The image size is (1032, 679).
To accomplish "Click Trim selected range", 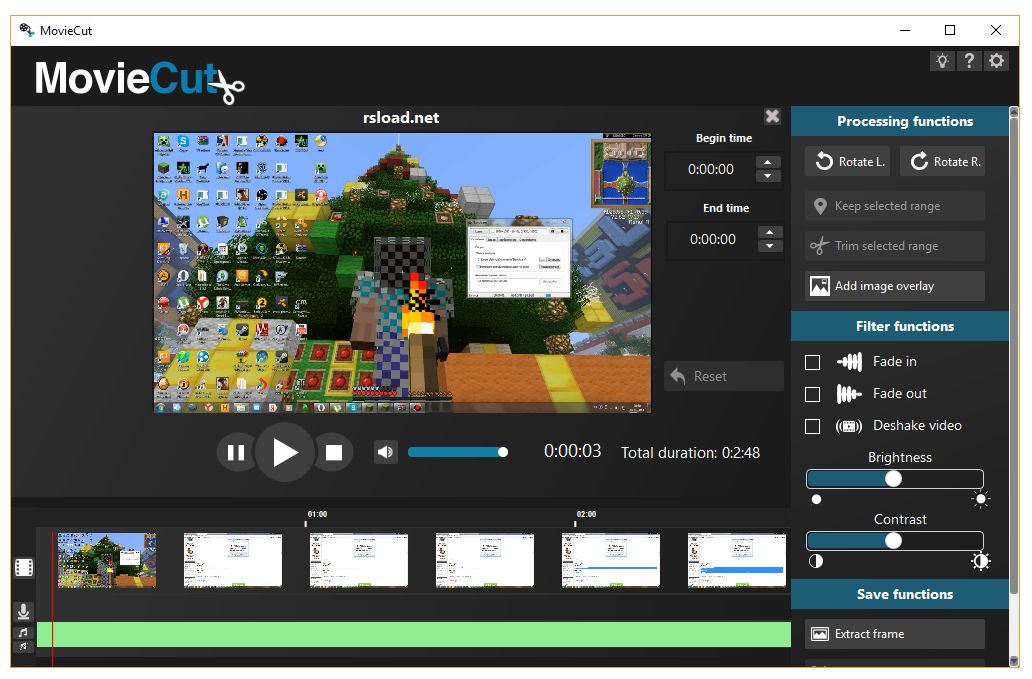I will point(895,246).
